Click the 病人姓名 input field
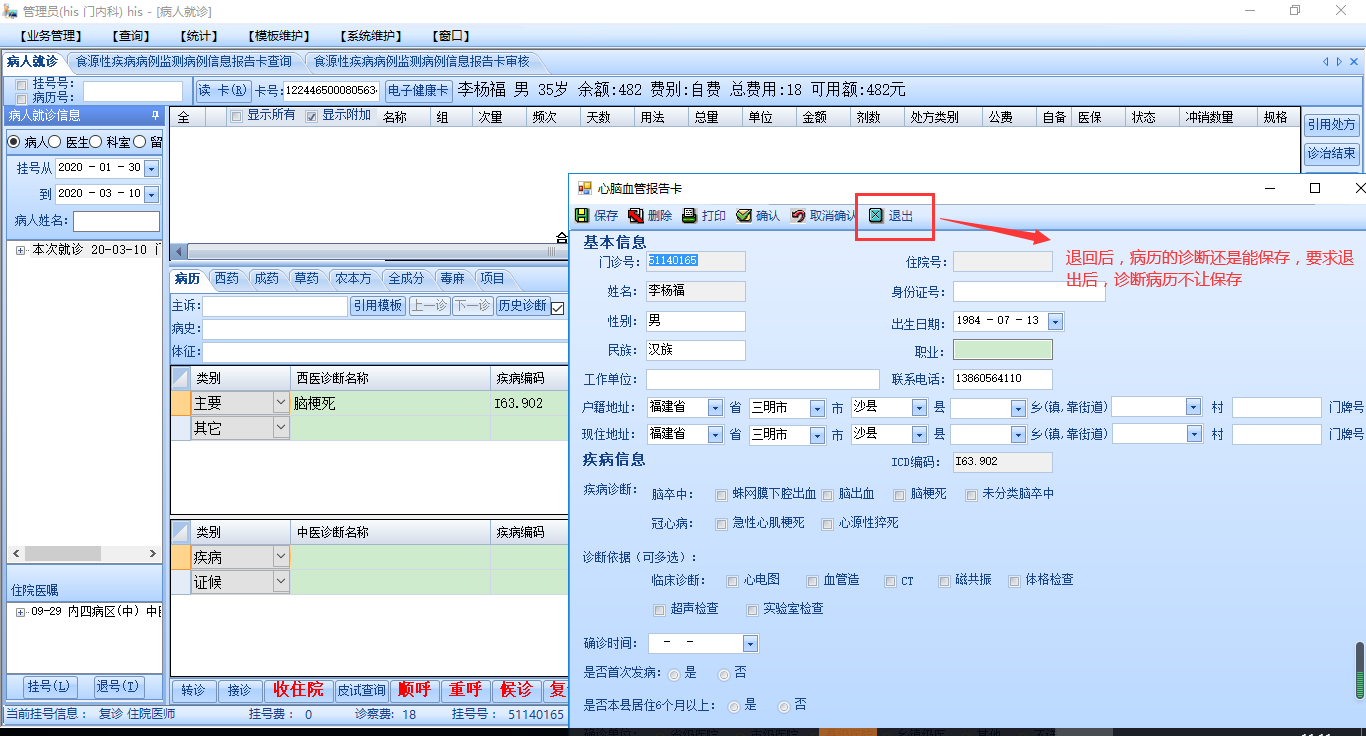The height and width of the screenshot is (736, 1366). [x=116, y=221]
